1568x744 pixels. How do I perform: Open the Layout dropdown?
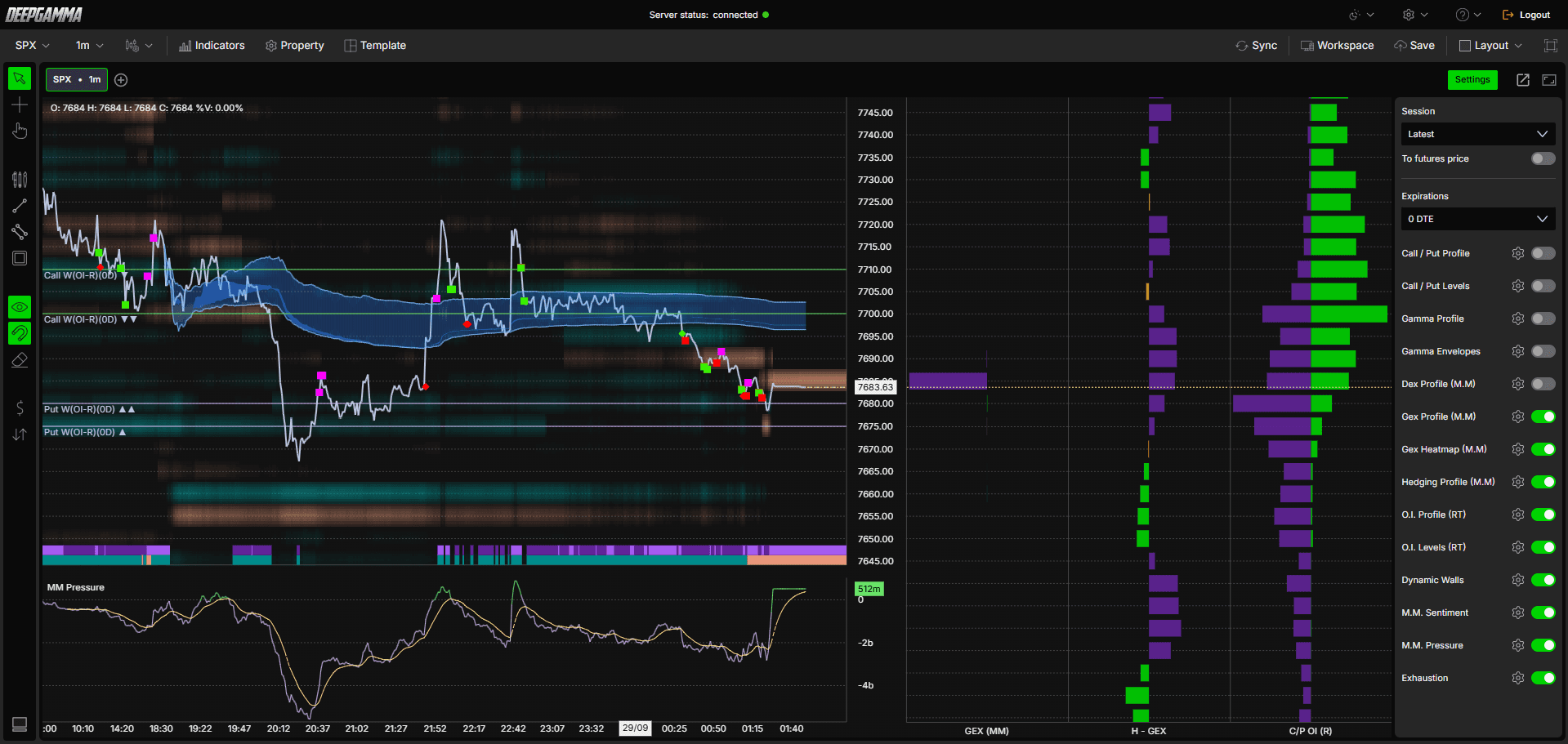[x=1490, y=46]
